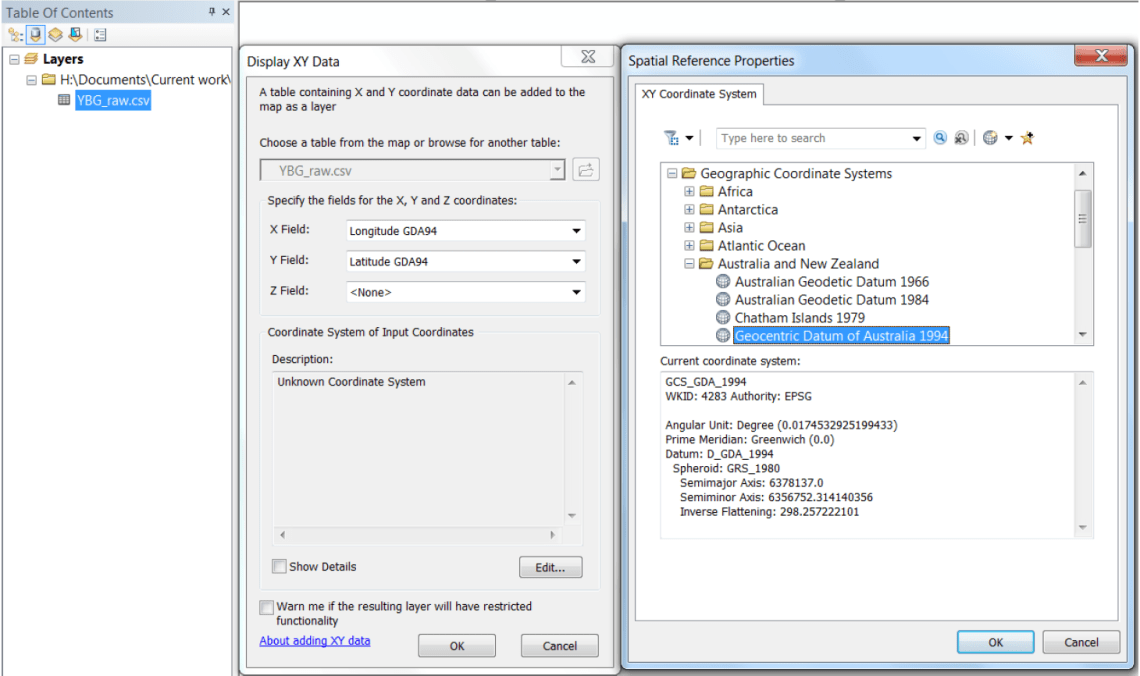Check the restricted functionality warning box

coord(266,607)
